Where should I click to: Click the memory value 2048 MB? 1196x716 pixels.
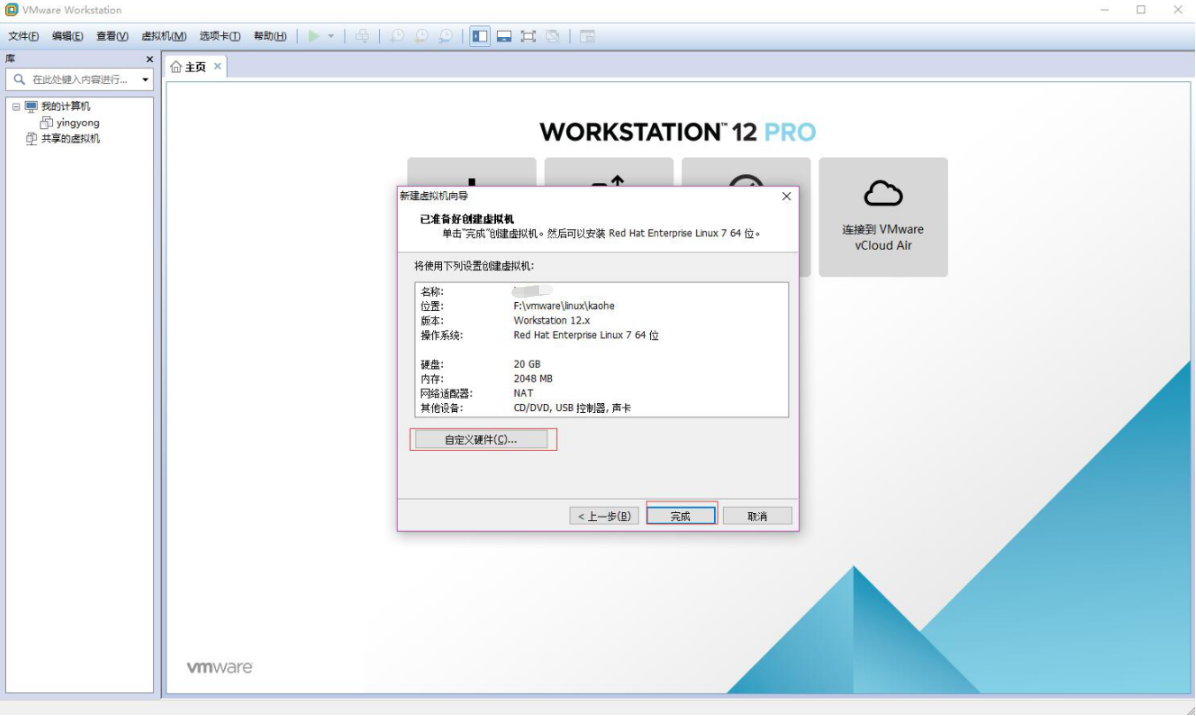click(x=533, y=378)
